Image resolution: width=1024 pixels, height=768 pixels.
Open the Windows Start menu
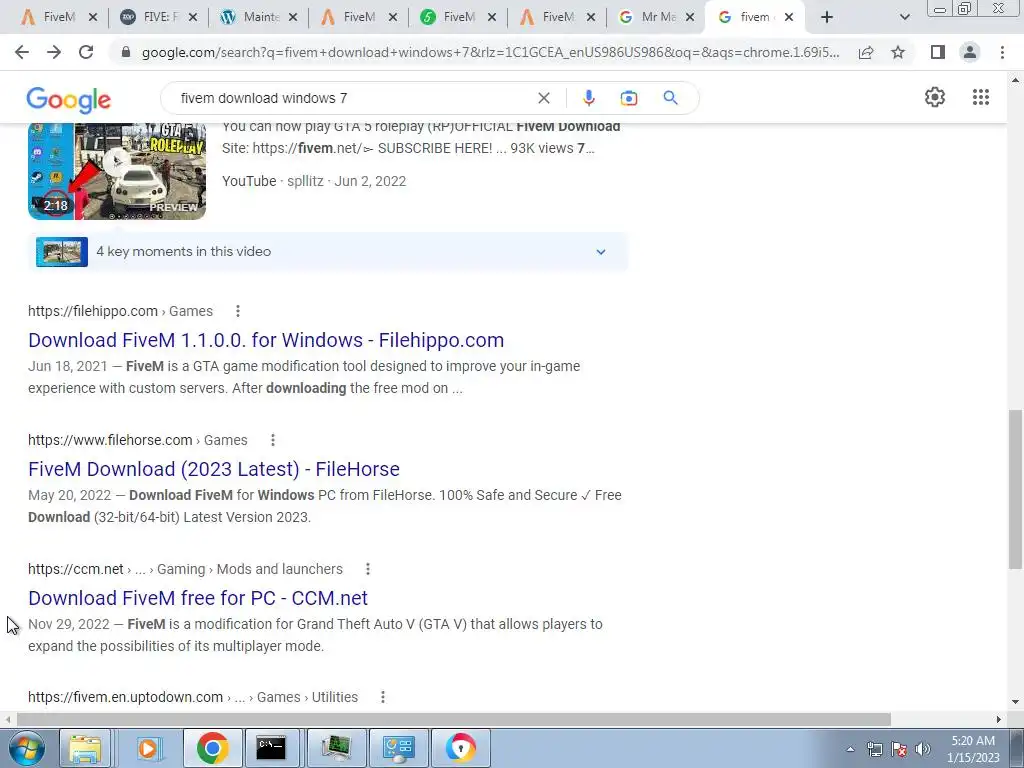27,748
